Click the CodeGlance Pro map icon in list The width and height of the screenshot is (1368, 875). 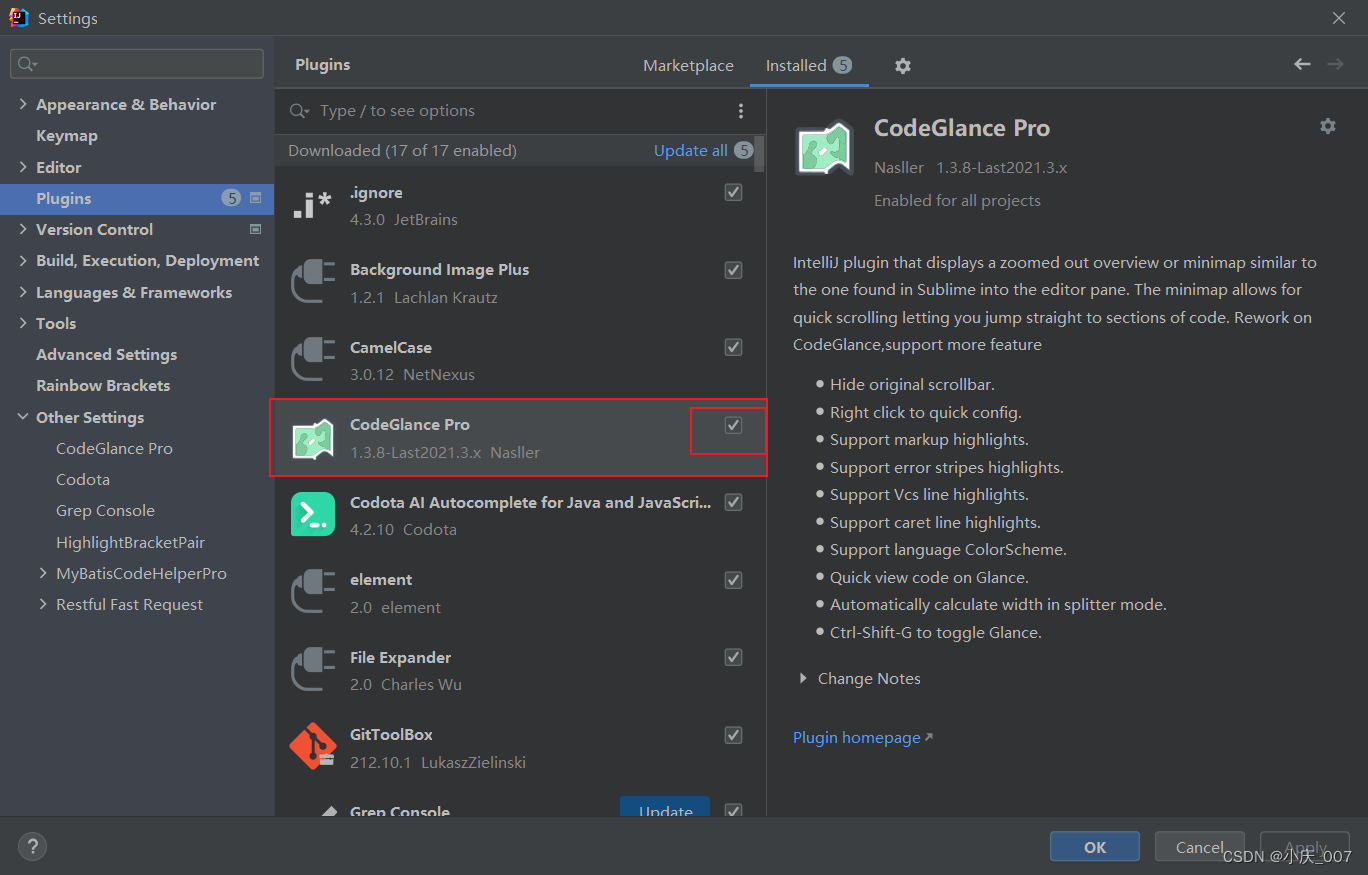tap(312, 438)
